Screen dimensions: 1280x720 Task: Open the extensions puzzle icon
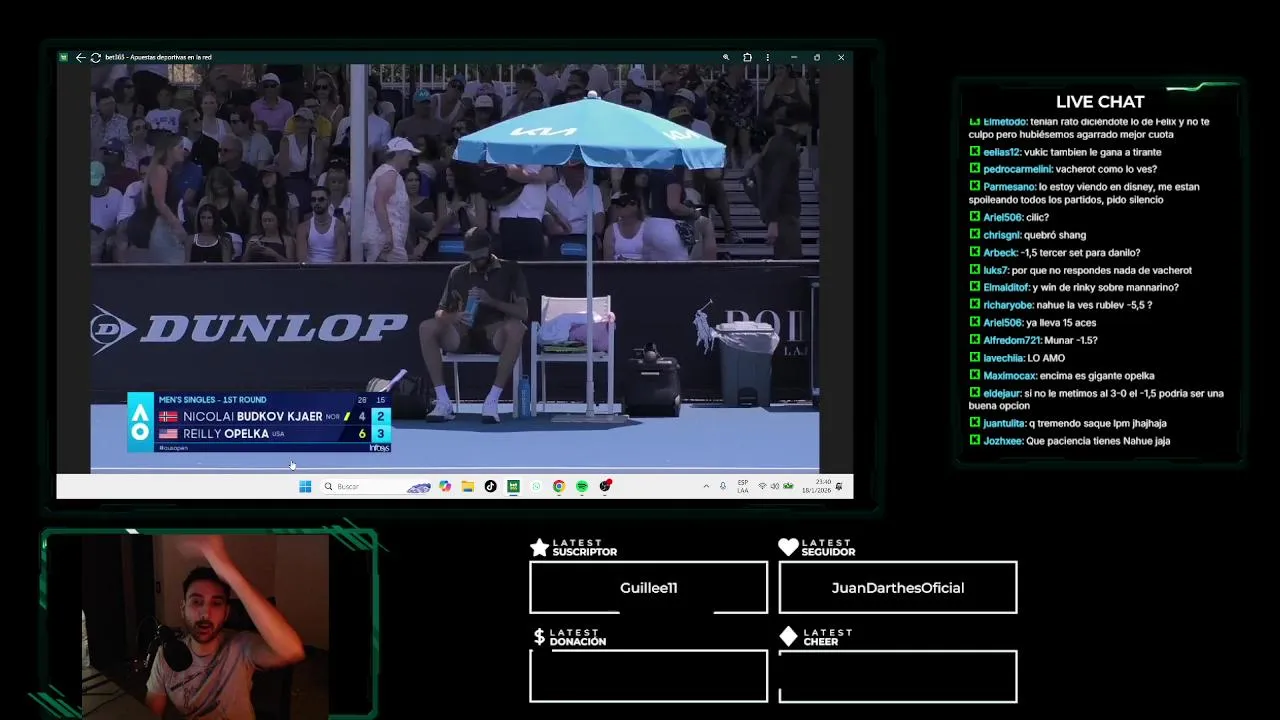coord(747,57)
